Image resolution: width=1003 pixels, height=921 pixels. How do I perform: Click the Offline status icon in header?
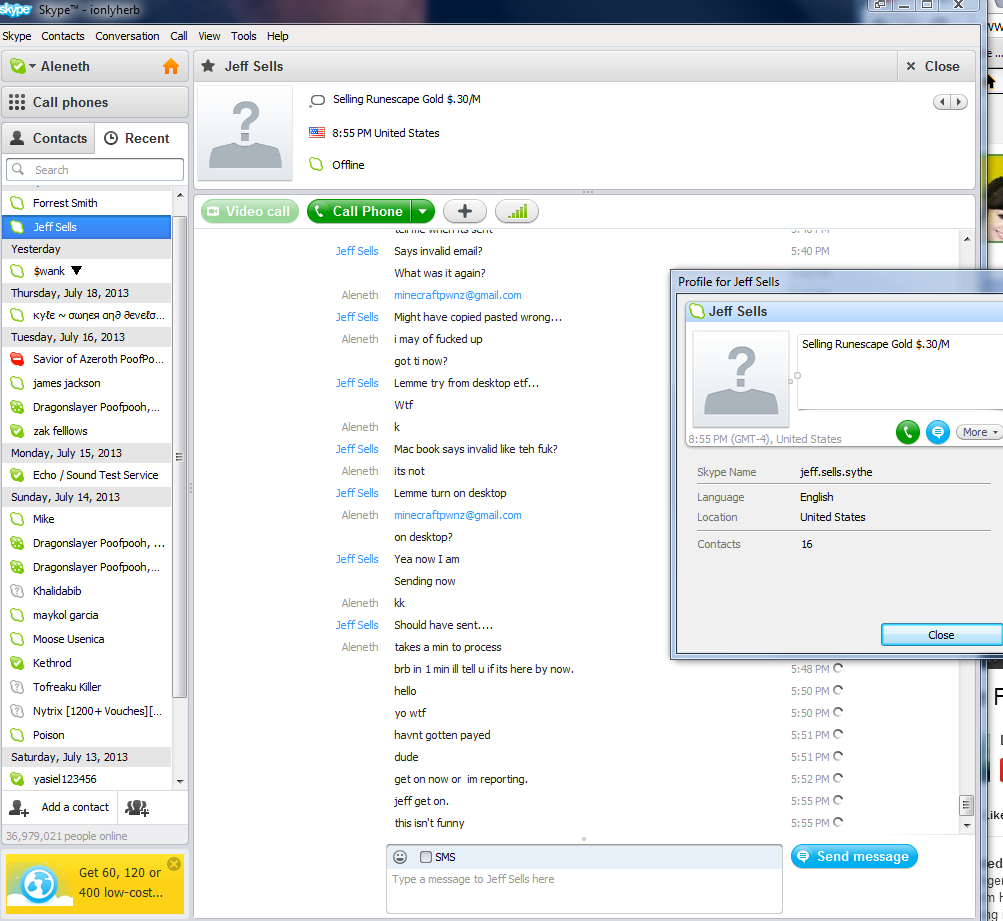coord(316,164)
